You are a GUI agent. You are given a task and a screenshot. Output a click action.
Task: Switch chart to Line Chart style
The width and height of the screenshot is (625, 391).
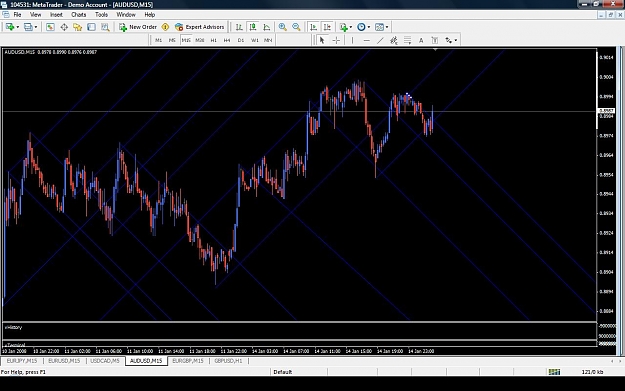click(267, 27)
